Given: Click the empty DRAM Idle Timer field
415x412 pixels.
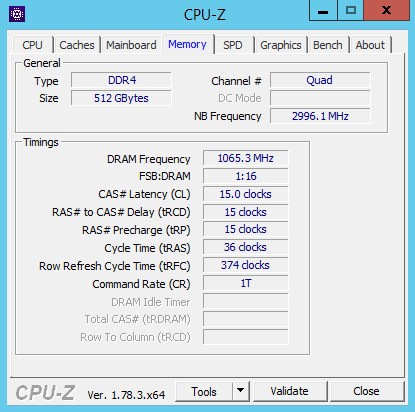Looking at the screenshot, I should 246,301.
